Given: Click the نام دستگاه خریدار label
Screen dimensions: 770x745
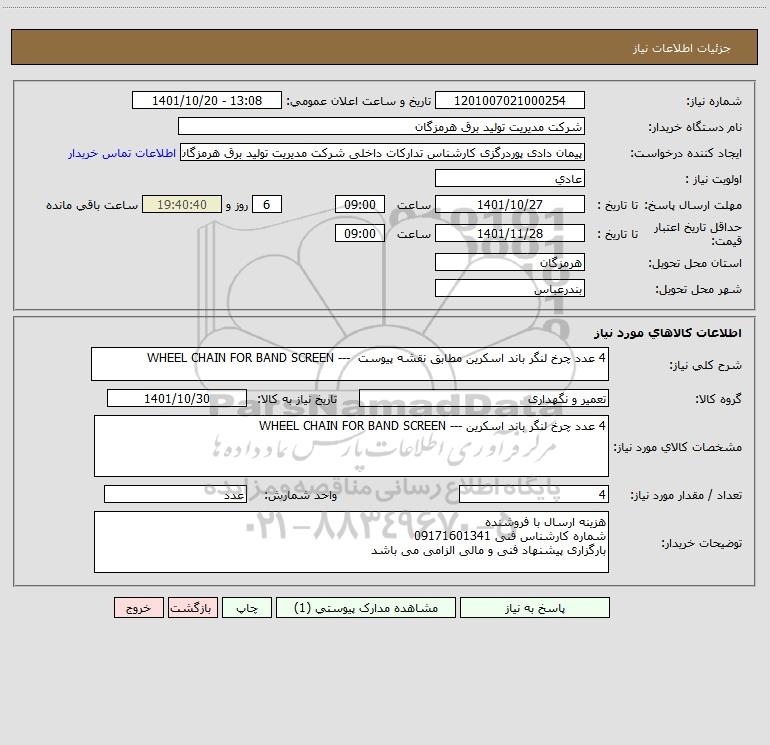Looking at the screenshot, I should (x=695, y=128).
